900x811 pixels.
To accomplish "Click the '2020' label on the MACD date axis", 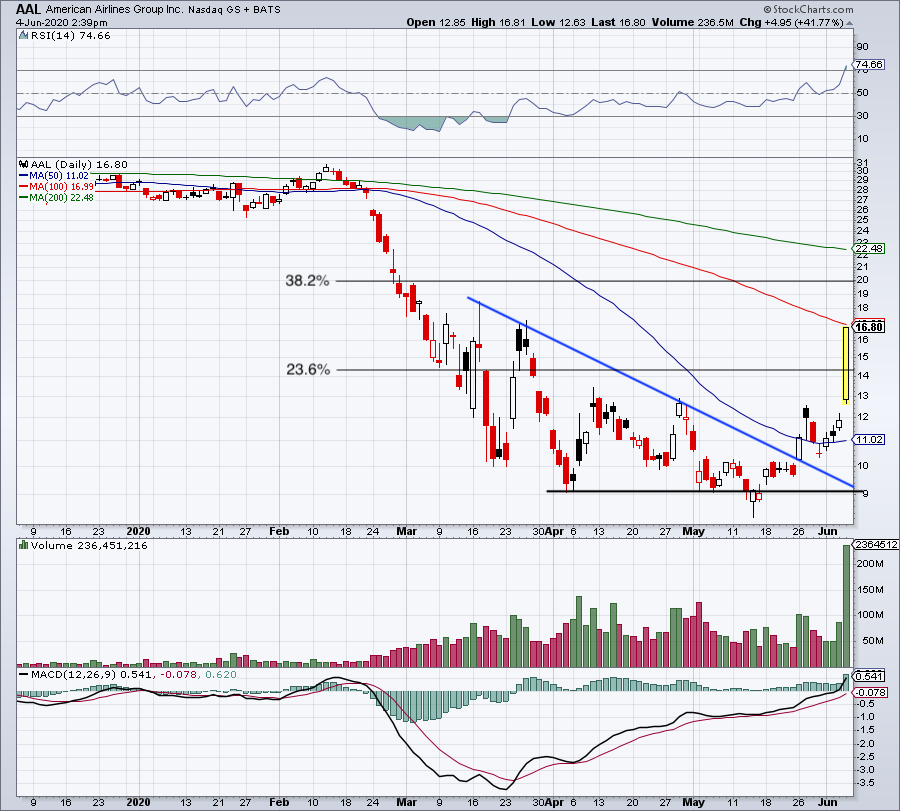I will pyautogui.click(x=138, y=802).
